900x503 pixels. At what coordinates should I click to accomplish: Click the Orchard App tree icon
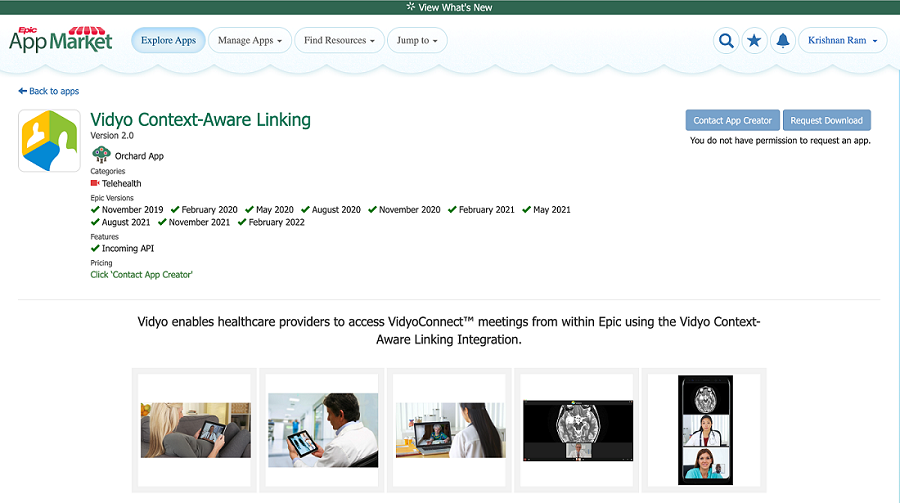coord(101,155)
